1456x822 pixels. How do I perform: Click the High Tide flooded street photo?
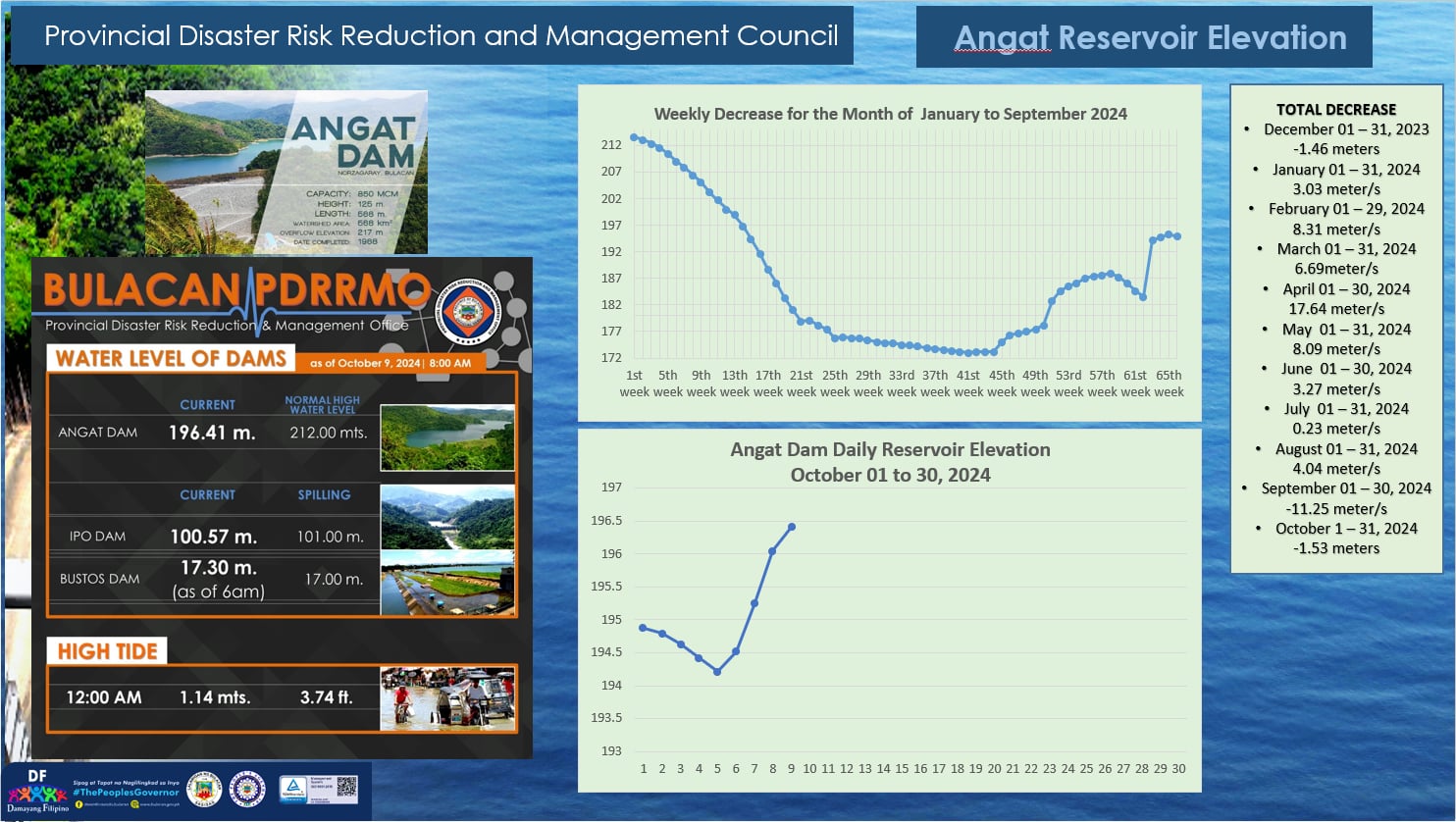point(447,699)
